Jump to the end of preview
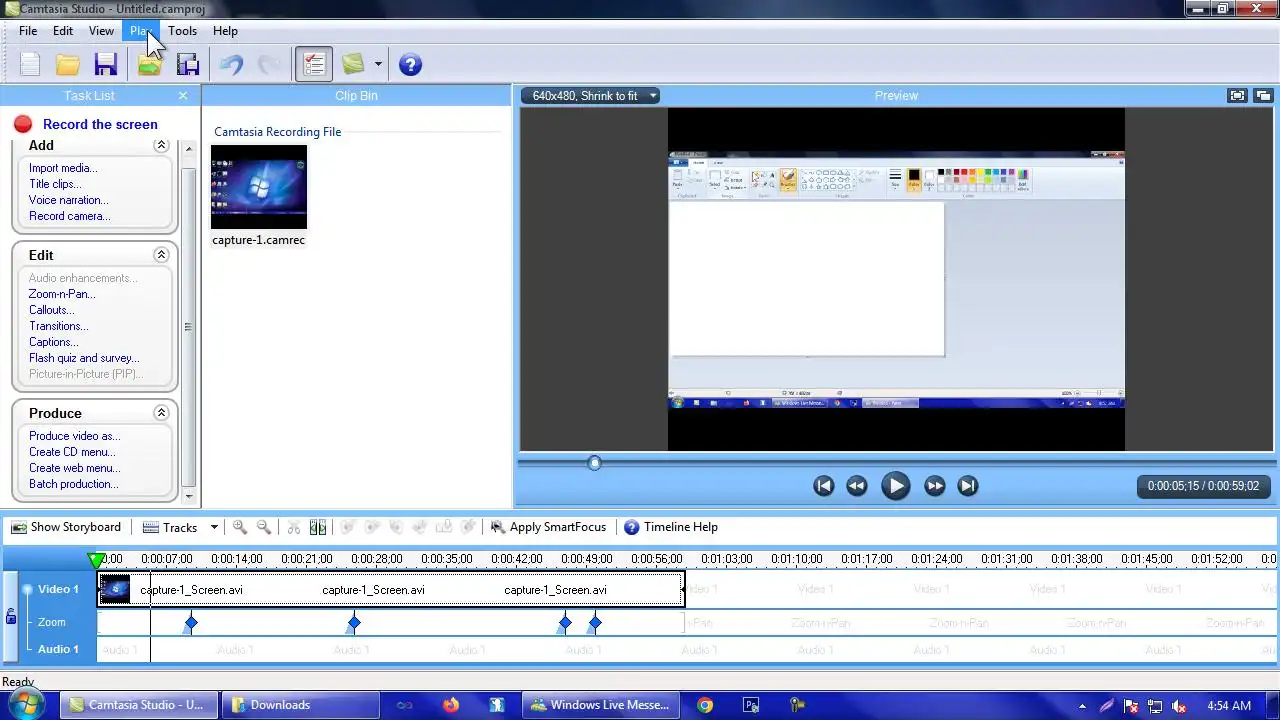 (x=967, y=486)
